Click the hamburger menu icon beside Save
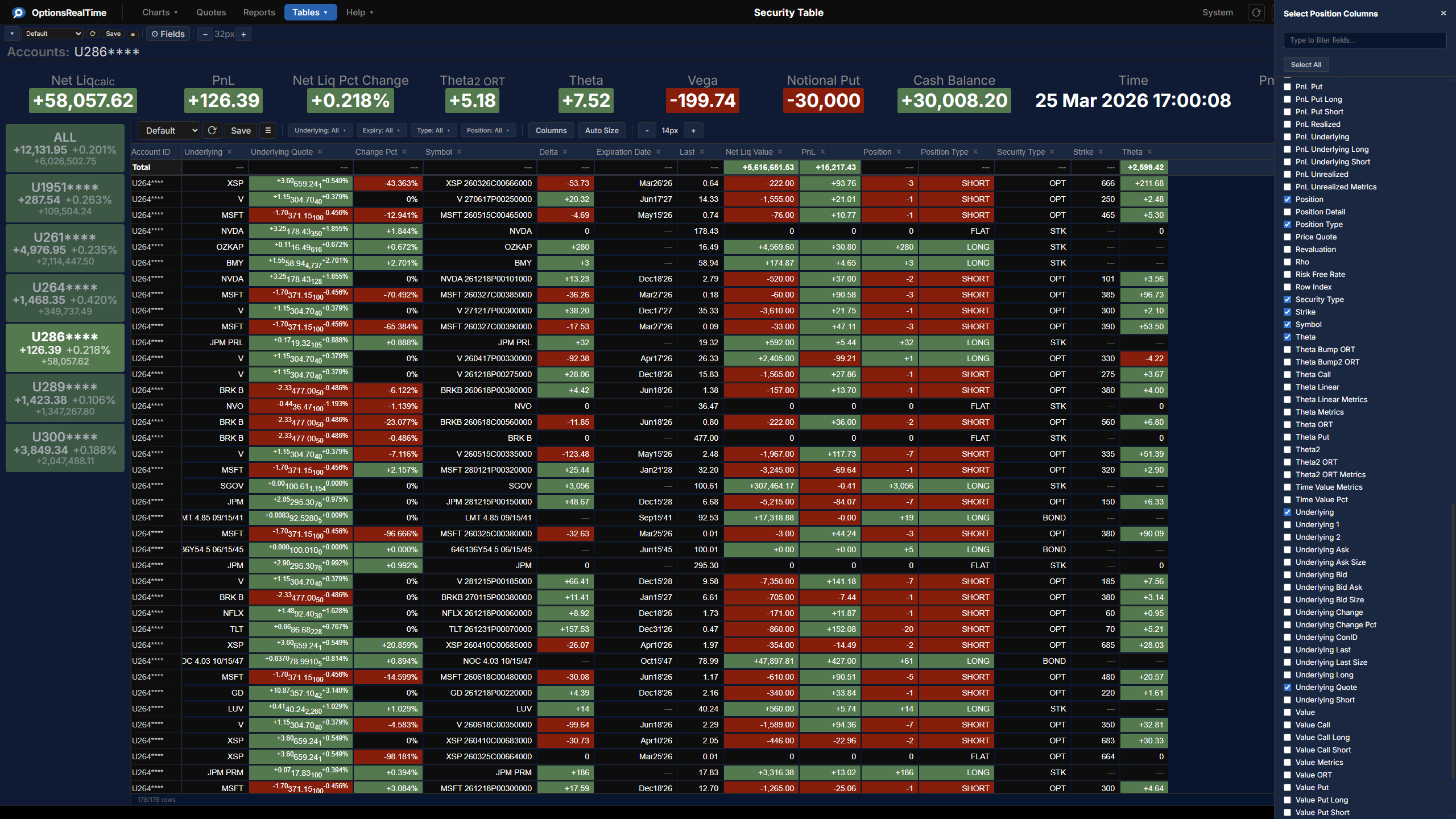This screenshot has height=819, width=1456. 133,34
